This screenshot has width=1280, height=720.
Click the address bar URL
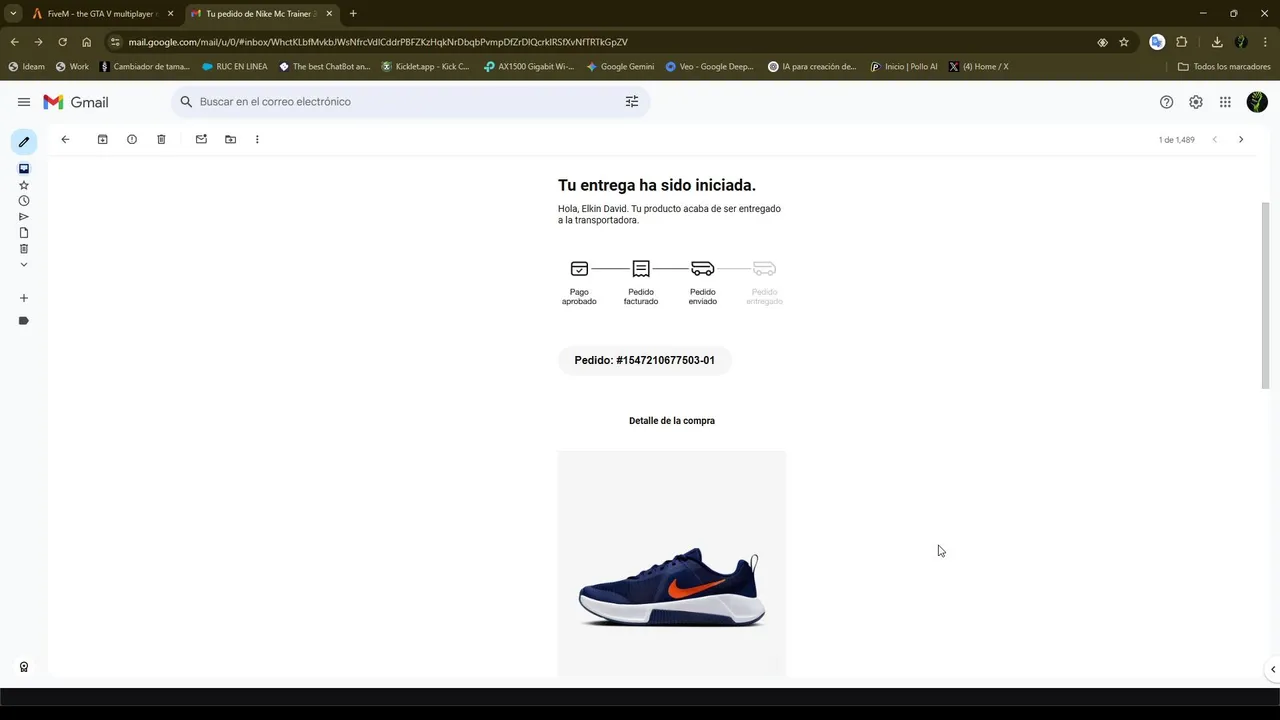pyautogui.click(x=378, y=42)
